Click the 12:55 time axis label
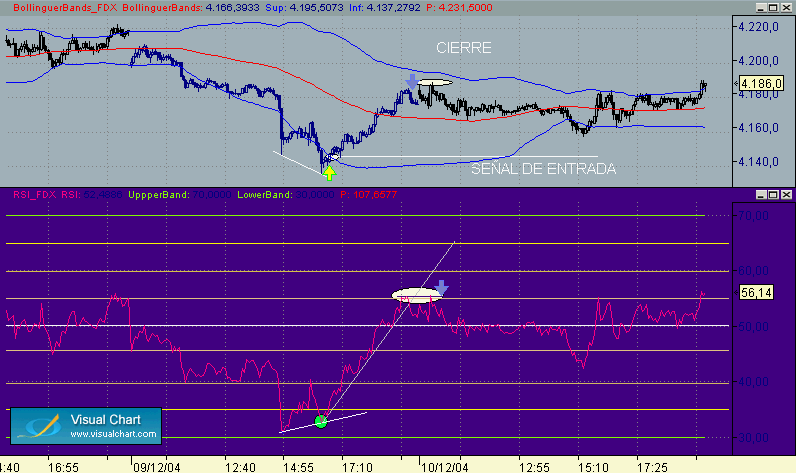 (x=534, y=467)
